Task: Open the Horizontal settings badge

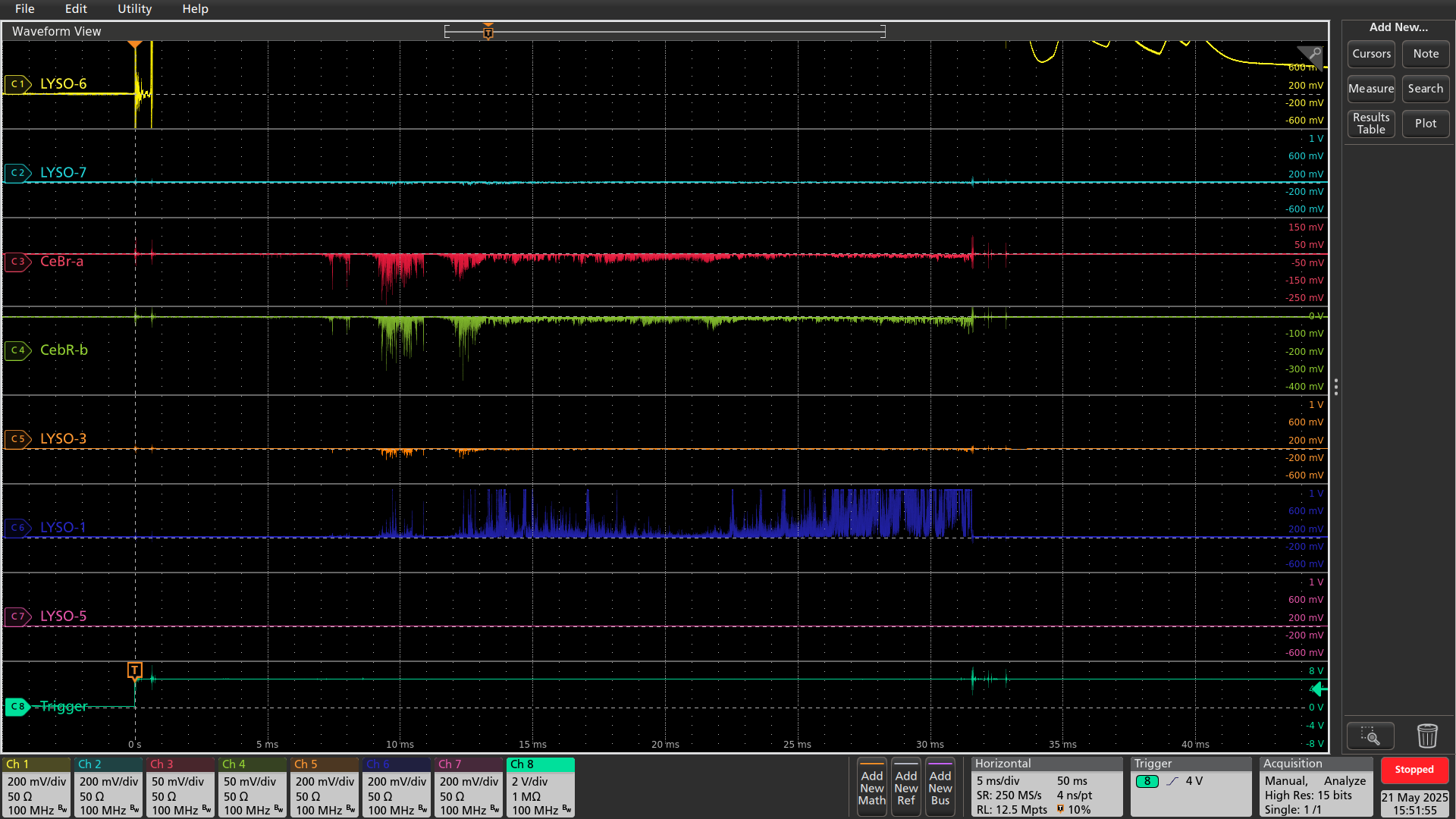Action: [x=1046, y=787]
